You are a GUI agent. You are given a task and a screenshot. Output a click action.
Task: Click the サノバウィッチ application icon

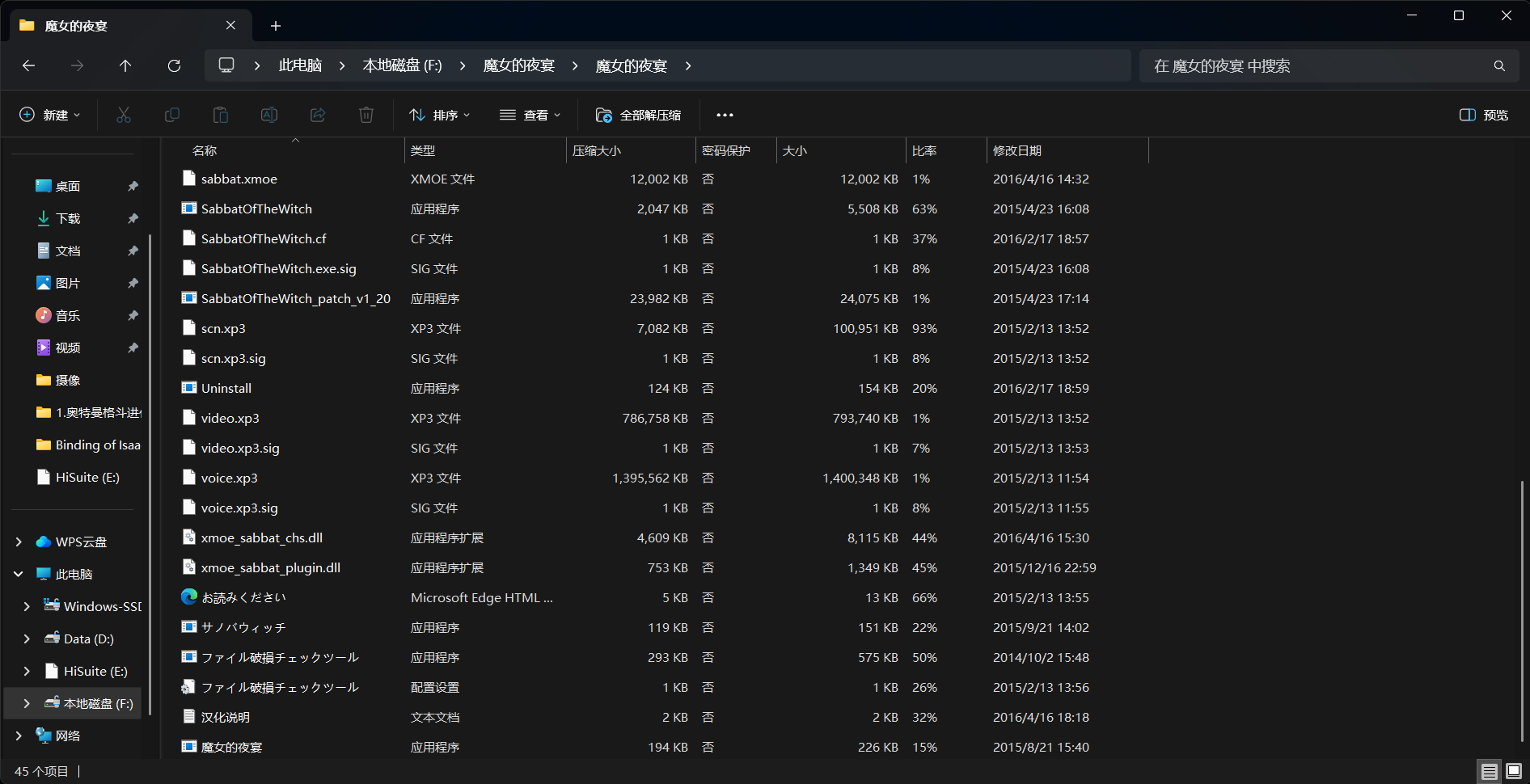[189, 627]
